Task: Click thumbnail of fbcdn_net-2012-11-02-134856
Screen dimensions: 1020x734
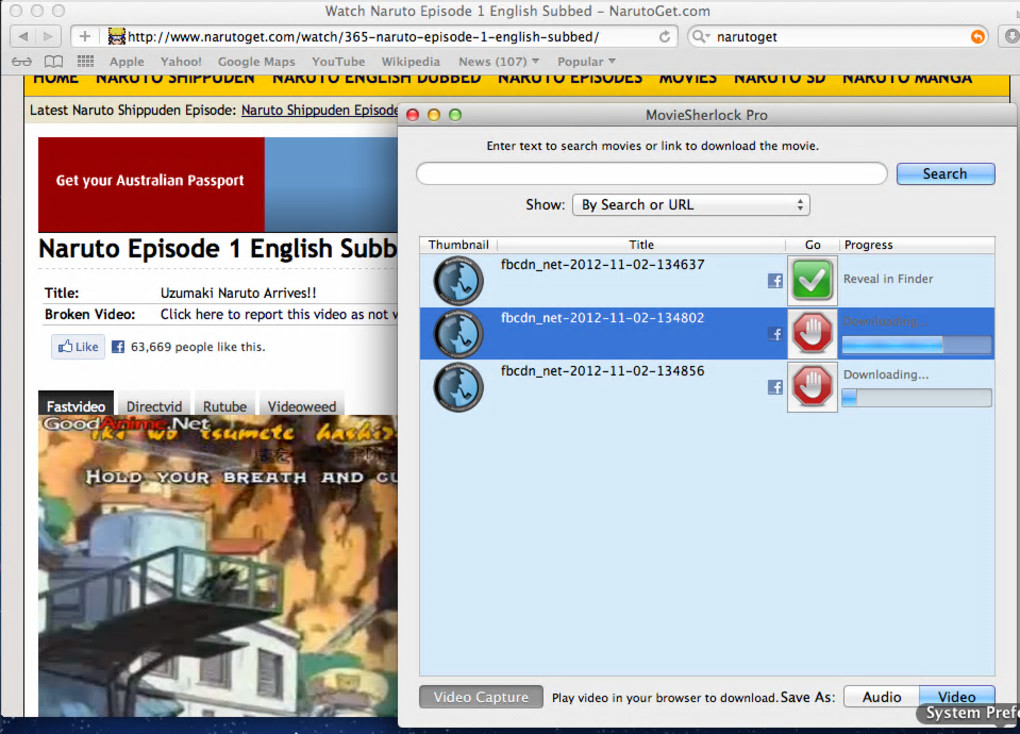Action: [x=458, y=387]
